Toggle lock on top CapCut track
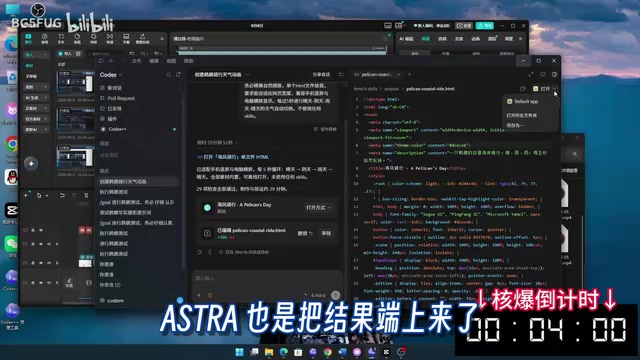 [x=33, y=230]
